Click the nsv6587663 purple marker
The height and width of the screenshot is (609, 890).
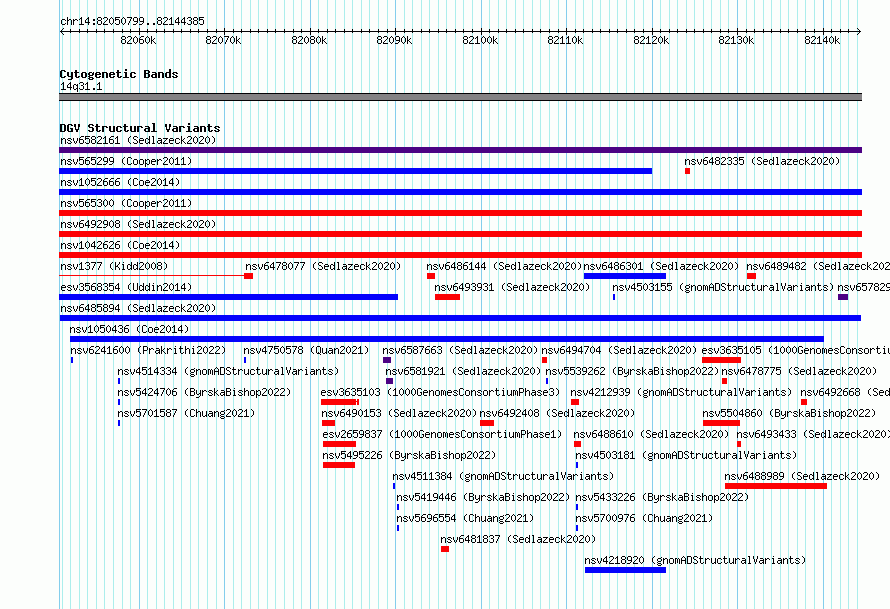point(387,360)
